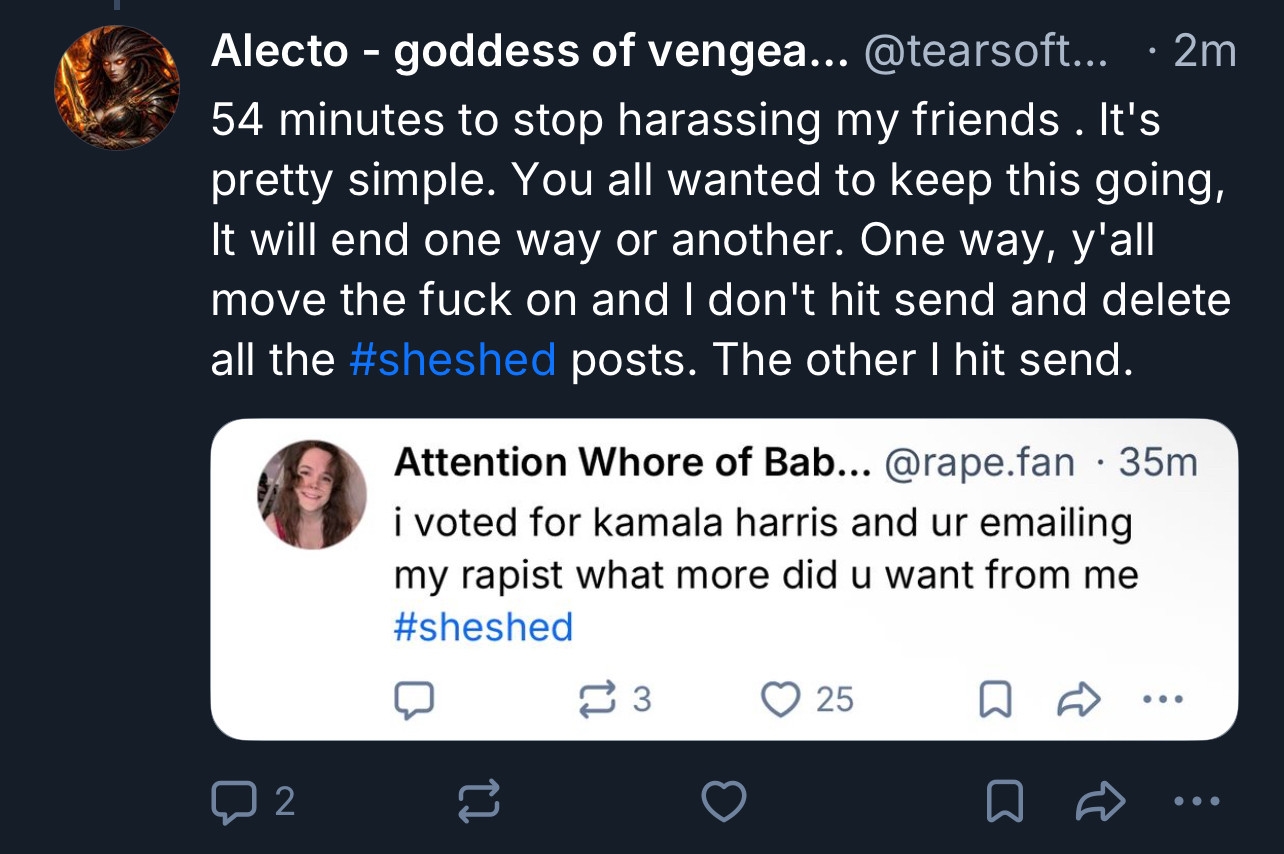Open the @tearsoft handle profile
Image resolution: width=1284 pixels, height=854 pixels.
pos(984,52)
